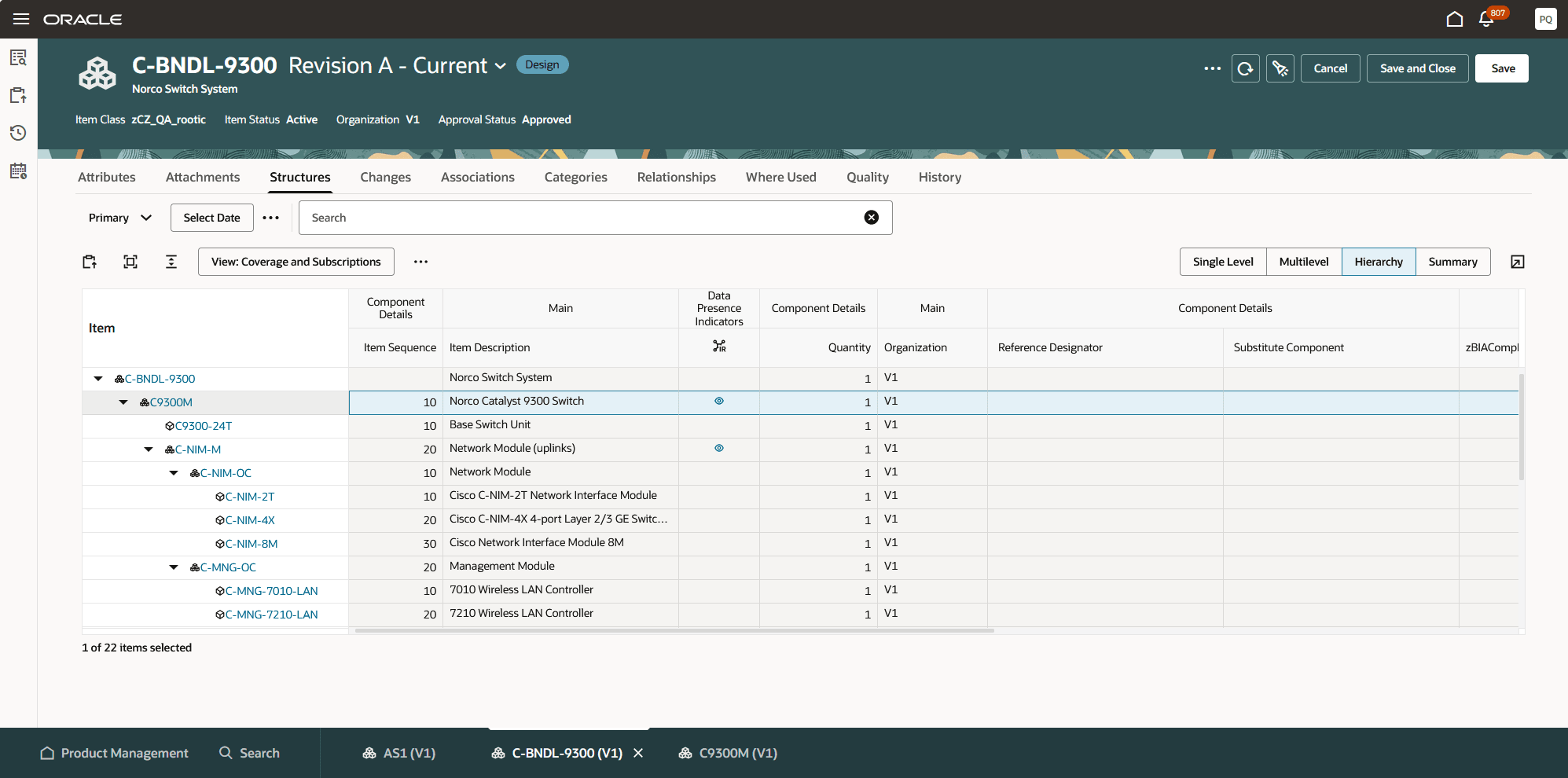This screenshot has width=1568, height=778.
Task: Click the open in new window icon
Action: (x=1518, y=262)
